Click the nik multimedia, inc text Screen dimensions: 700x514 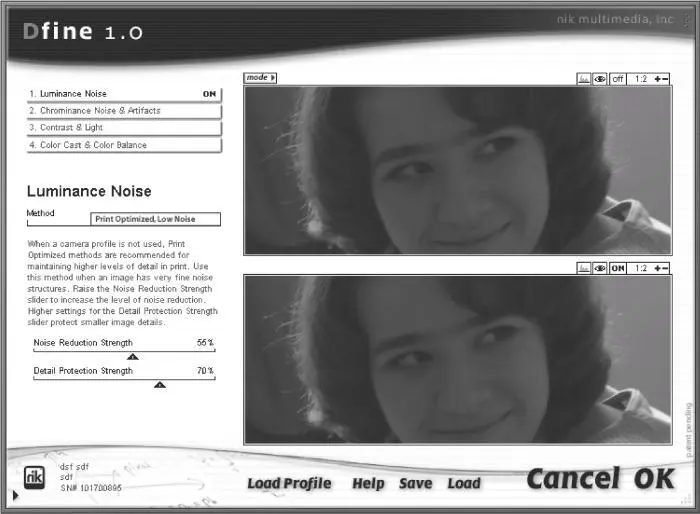pos(615,19)
